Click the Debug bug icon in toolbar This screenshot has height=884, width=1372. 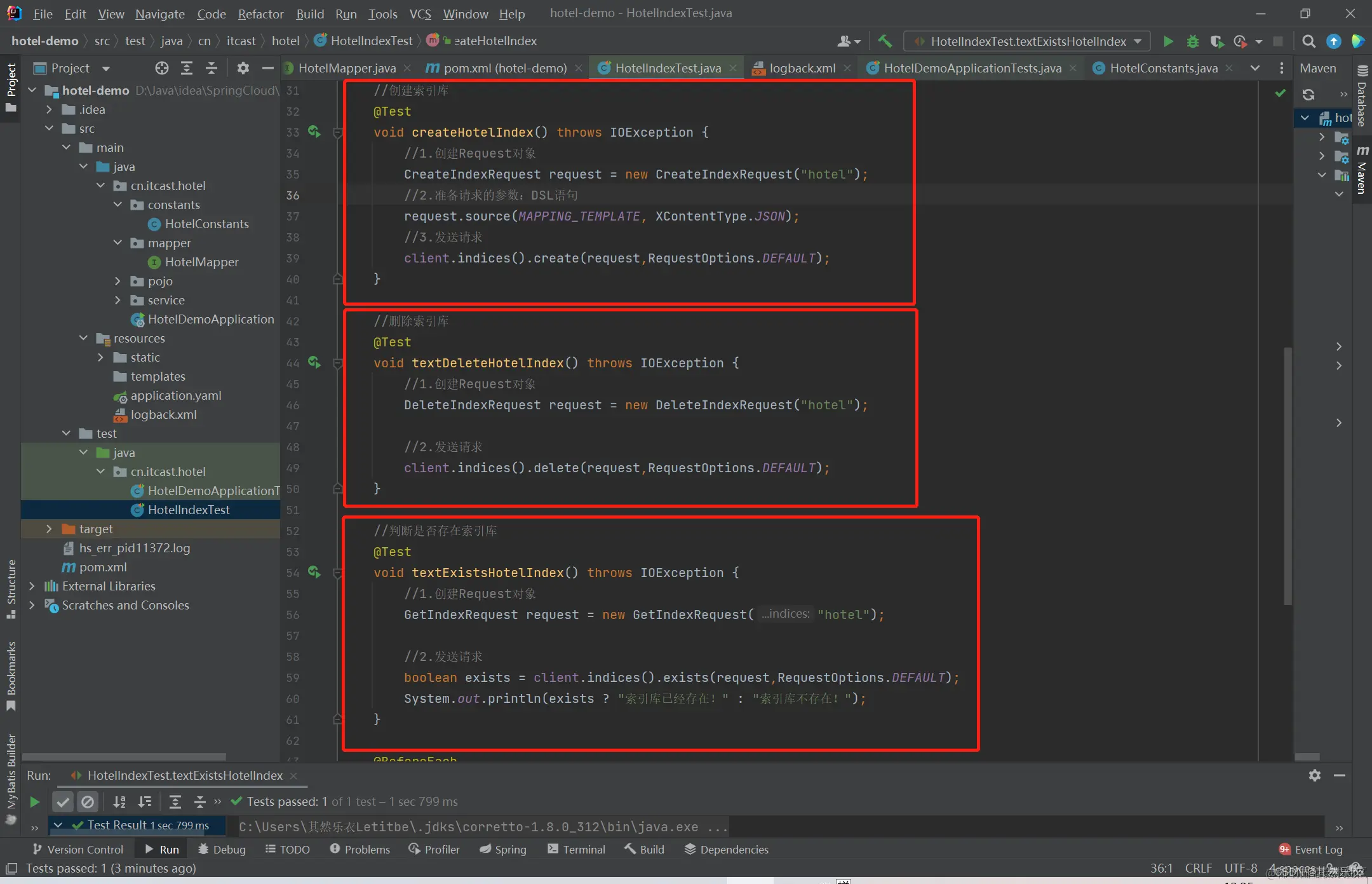pos(1192,41)
